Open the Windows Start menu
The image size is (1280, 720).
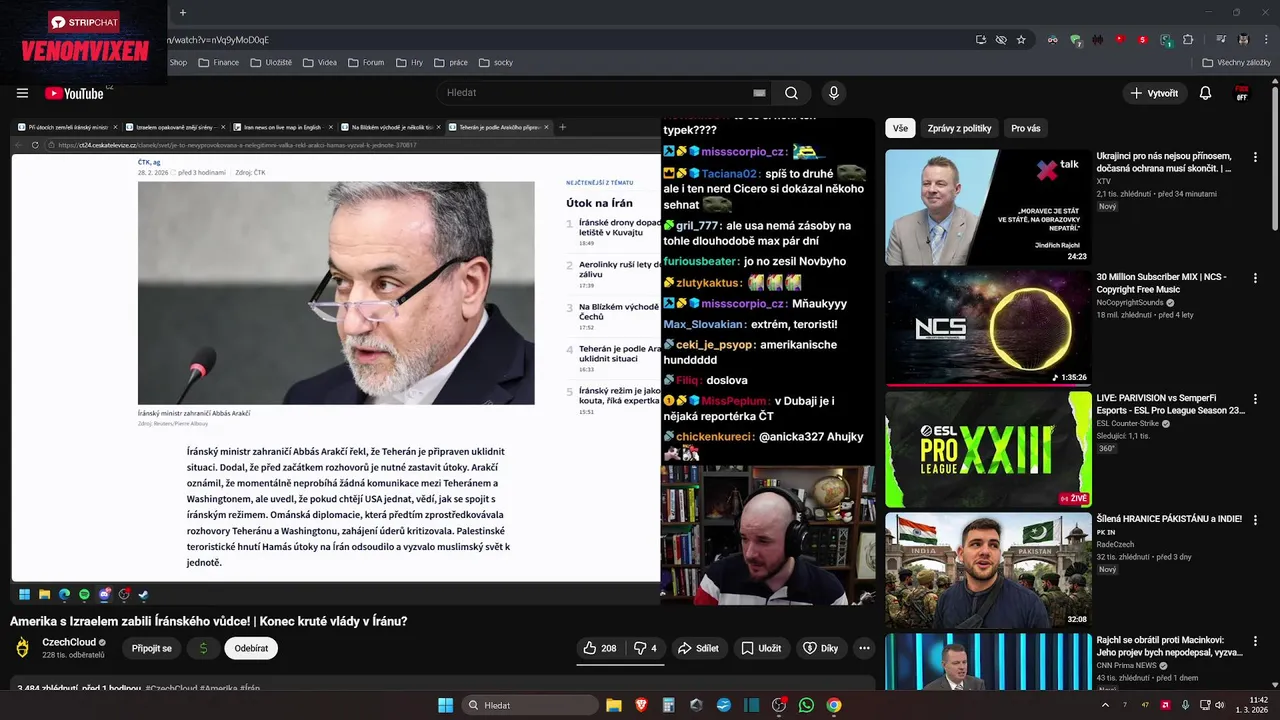[446, 705]
